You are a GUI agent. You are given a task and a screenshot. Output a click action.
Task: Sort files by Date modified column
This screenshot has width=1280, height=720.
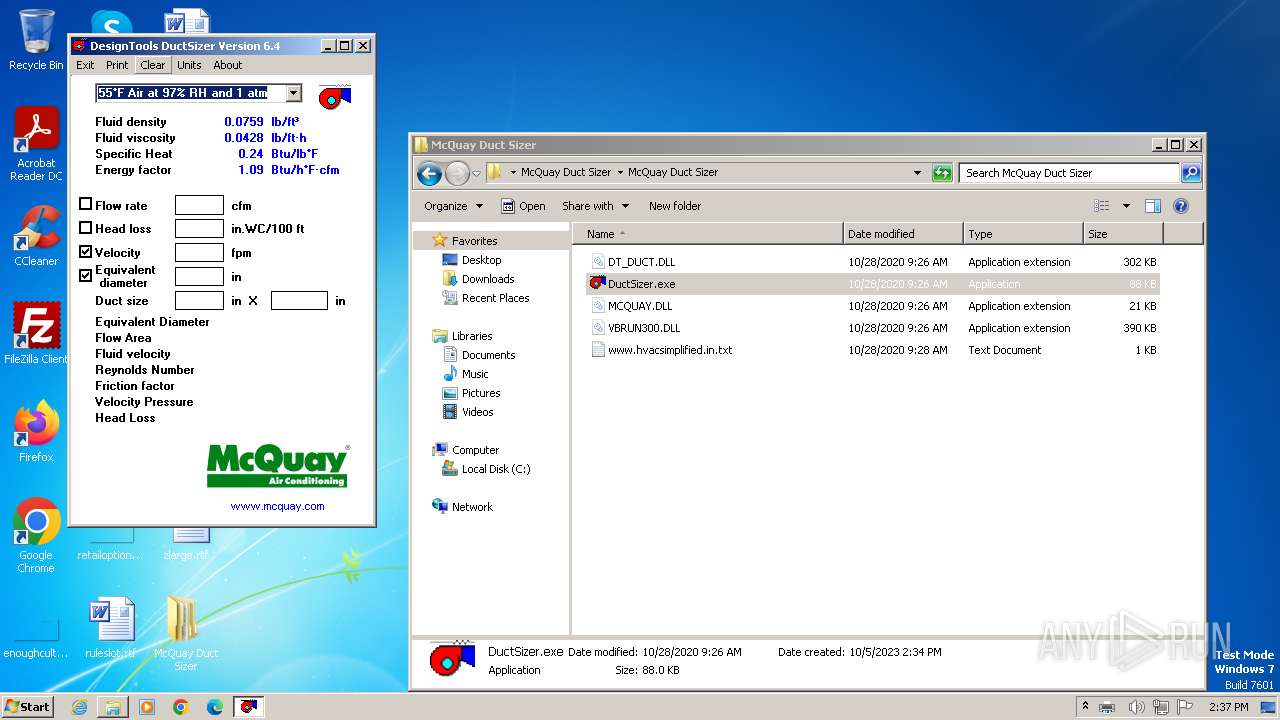[x=903, y=234]
